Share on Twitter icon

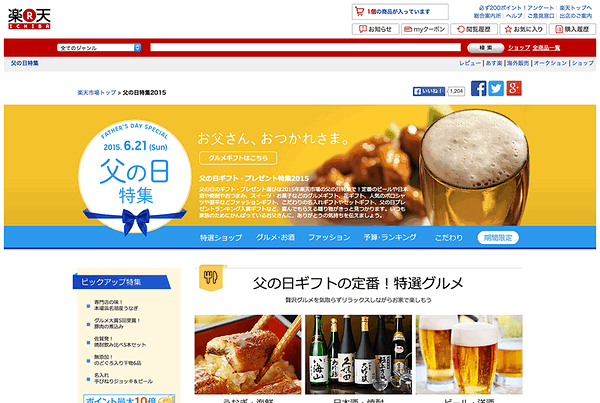[496, 88]
